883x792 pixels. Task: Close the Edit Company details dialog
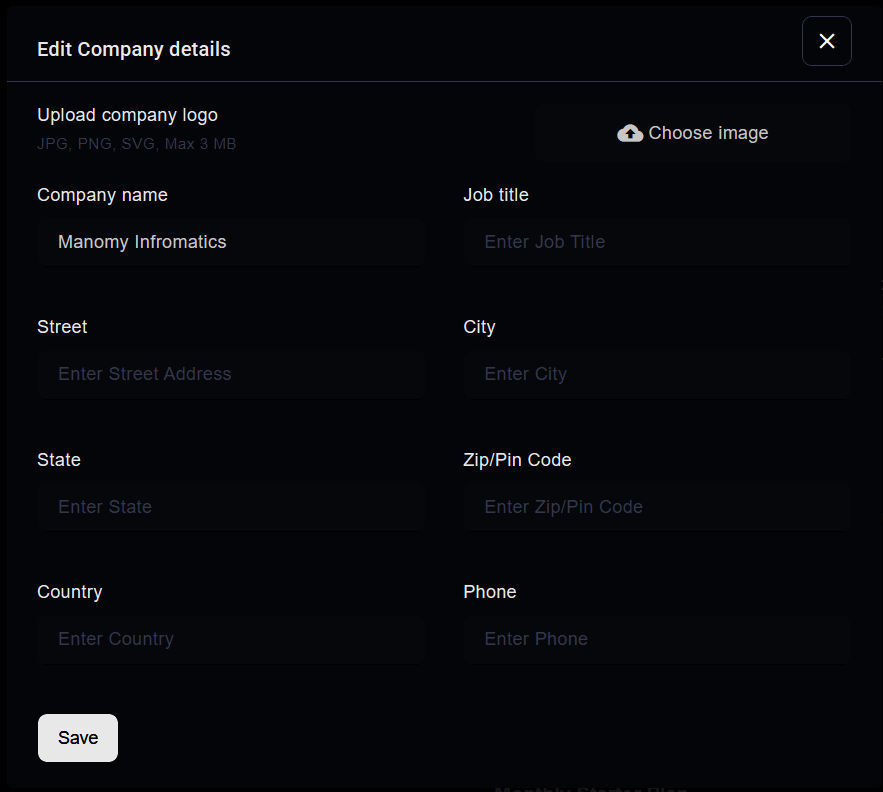coord(826,41)
